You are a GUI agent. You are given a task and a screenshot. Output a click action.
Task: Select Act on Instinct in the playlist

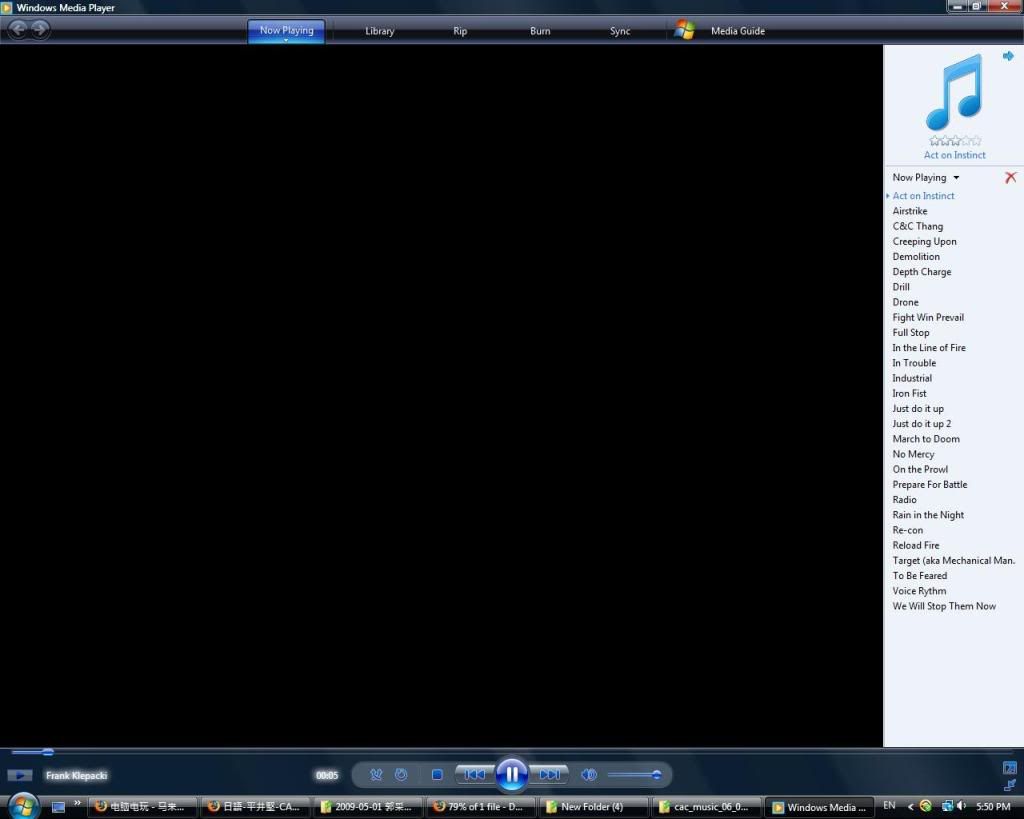pos(923,196)
